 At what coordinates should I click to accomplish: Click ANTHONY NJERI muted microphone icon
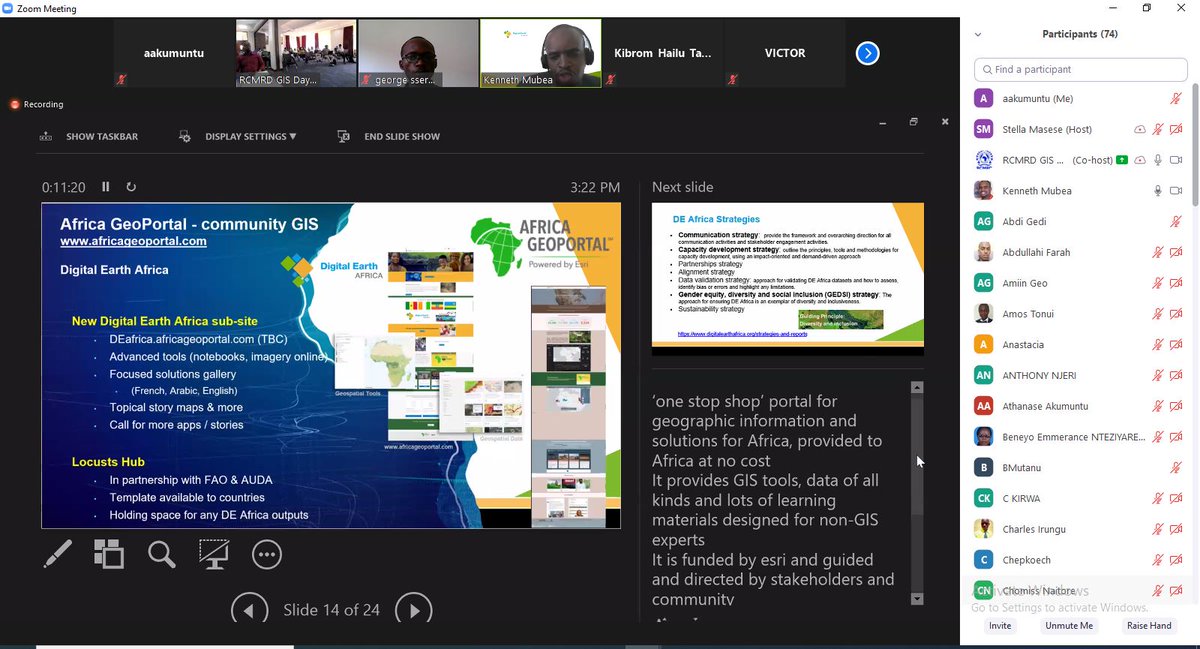(x=1158, y=376)
